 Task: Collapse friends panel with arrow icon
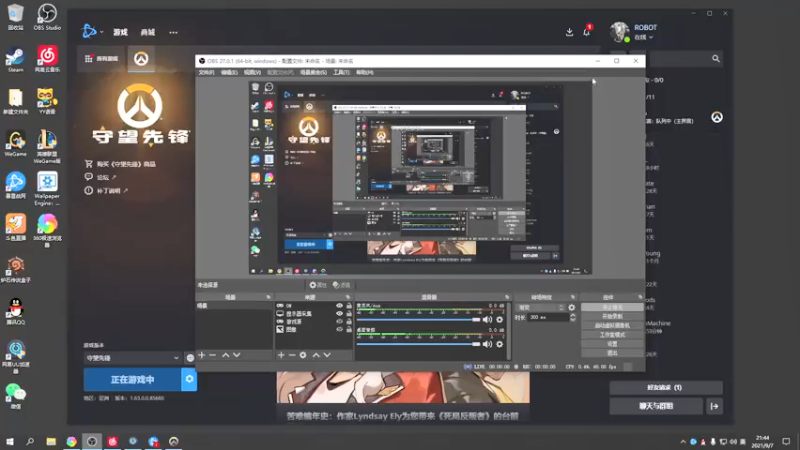(x=714, y=406)
